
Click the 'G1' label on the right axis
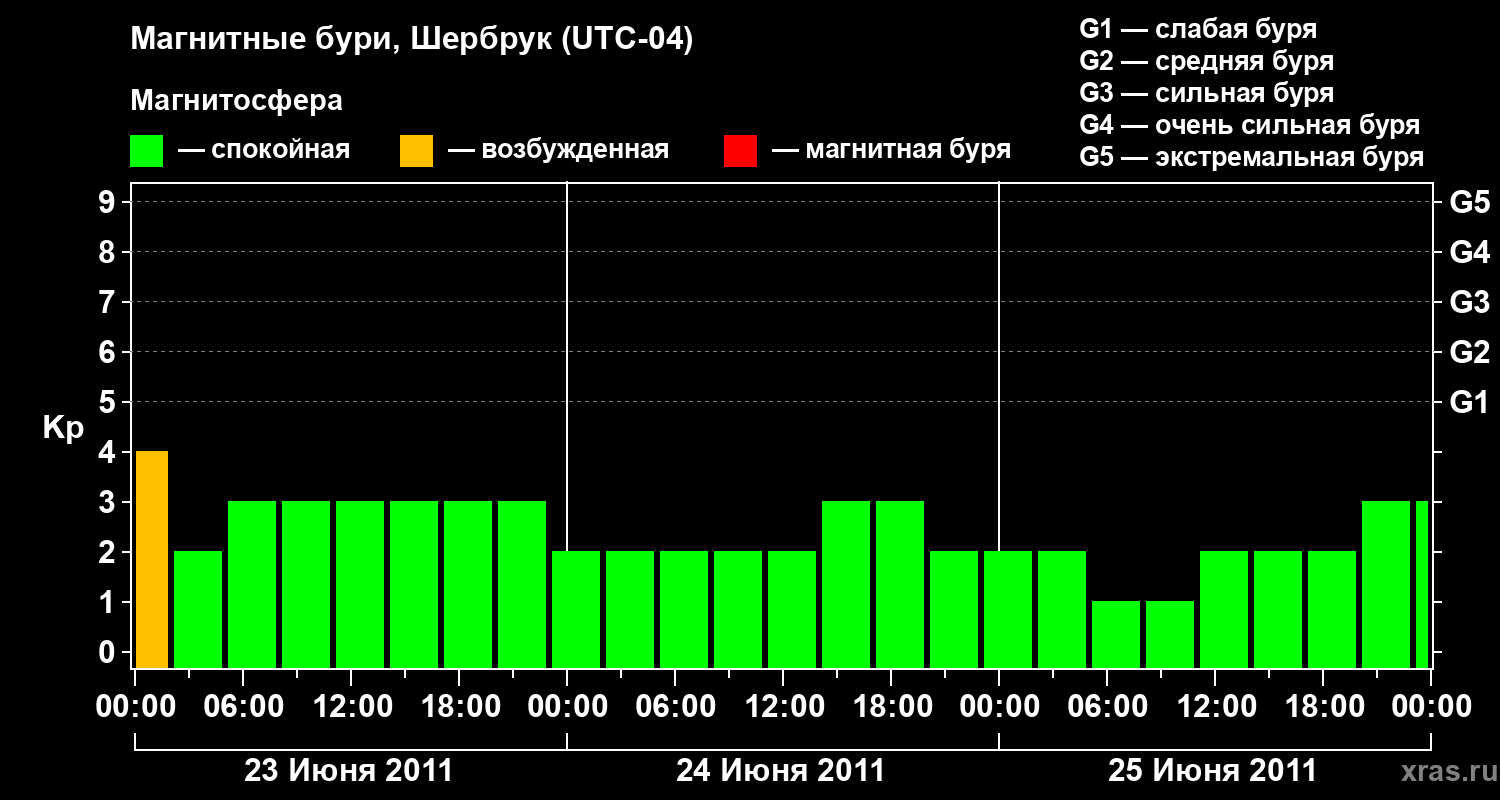point(1469,402)
